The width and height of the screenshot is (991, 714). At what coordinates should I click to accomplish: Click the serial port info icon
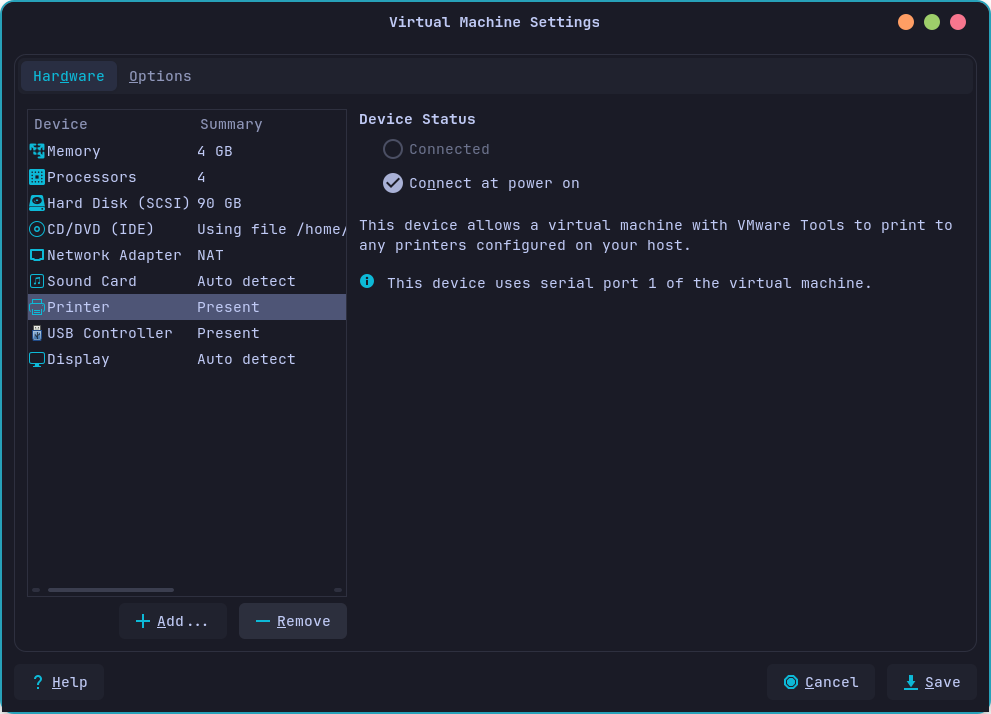pyautogui.click(x=367, y=282)
